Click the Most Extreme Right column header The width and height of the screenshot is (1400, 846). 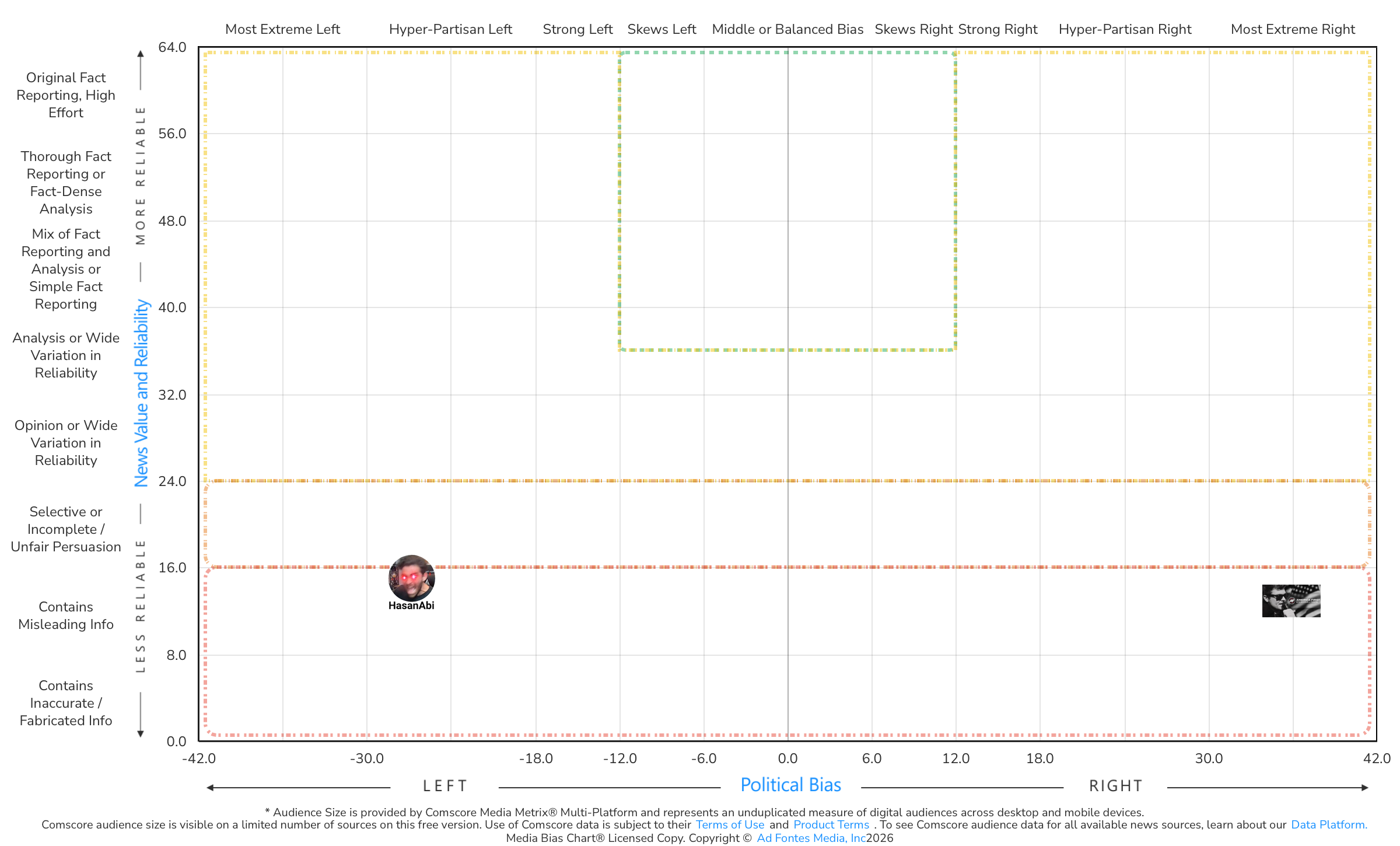(x=1293, y=29)
